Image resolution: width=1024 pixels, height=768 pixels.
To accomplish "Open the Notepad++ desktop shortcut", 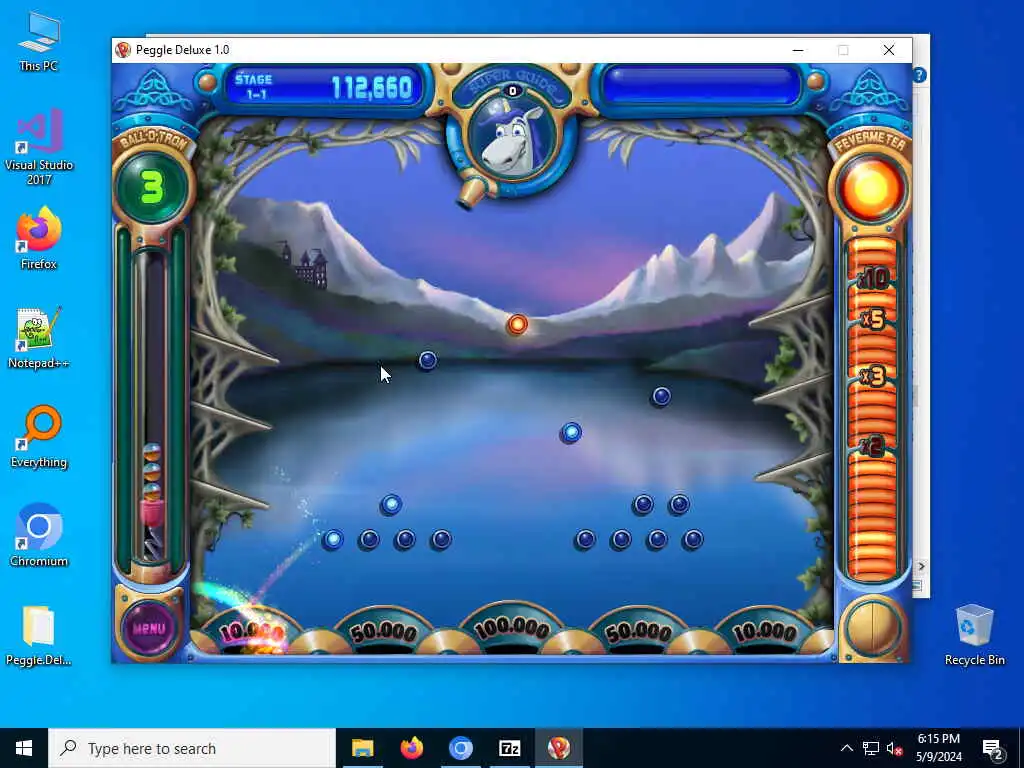I will click(39, 338).
